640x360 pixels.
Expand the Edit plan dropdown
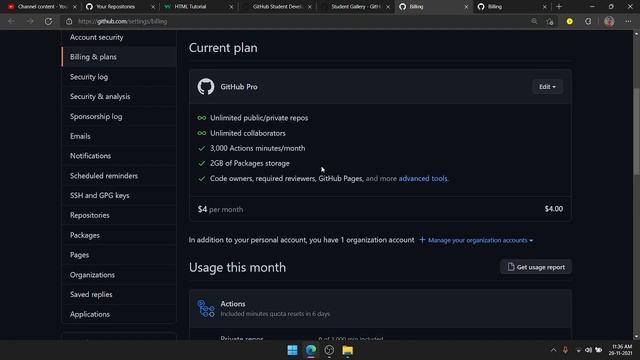[547, 87]
